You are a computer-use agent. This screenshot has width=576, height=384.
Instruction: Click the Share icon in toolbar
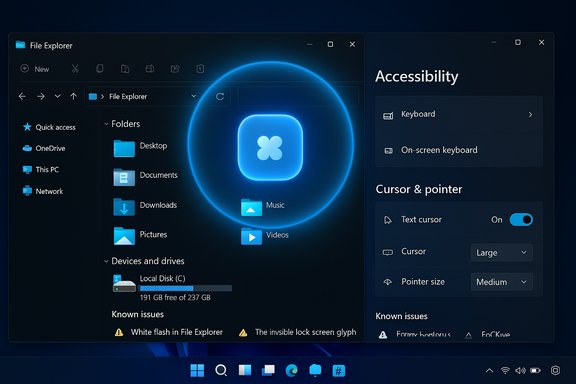coord(175,69)
